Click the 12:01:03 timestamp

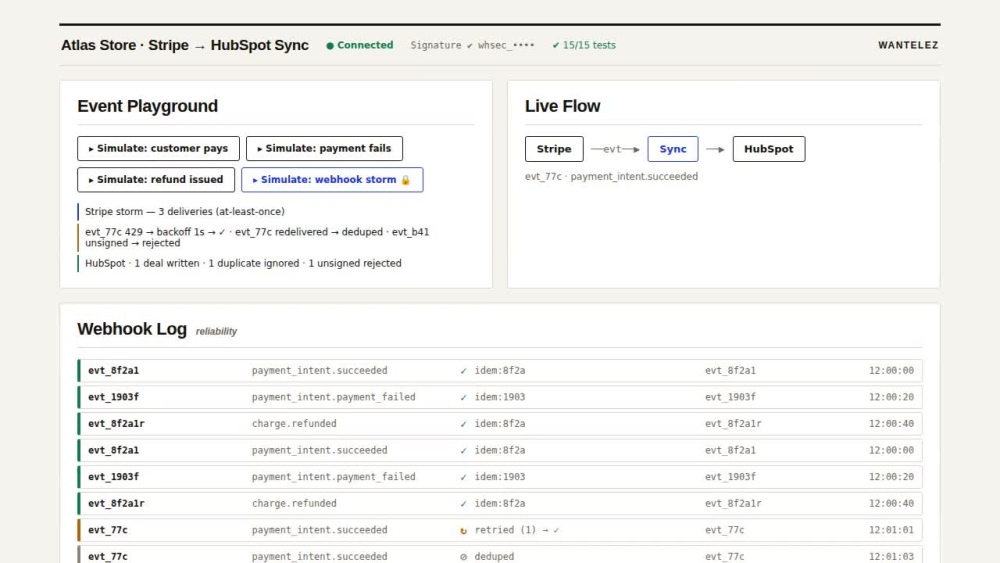point(891,557)
